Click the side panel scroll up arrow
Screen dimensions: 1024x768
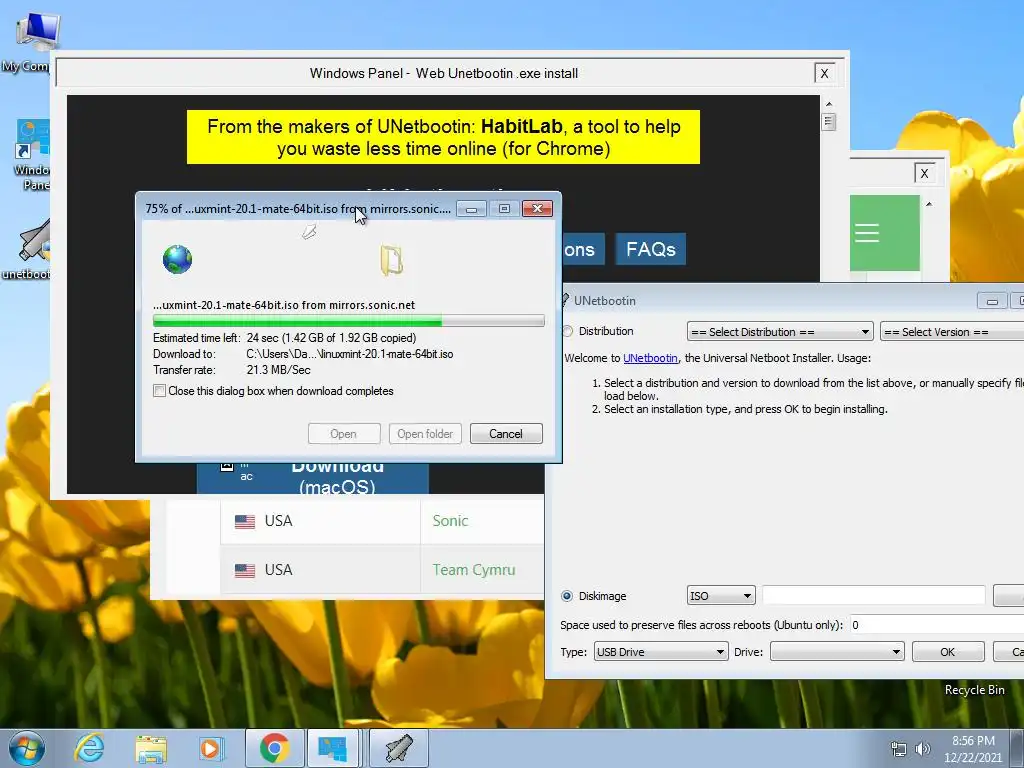coord(929,204)
